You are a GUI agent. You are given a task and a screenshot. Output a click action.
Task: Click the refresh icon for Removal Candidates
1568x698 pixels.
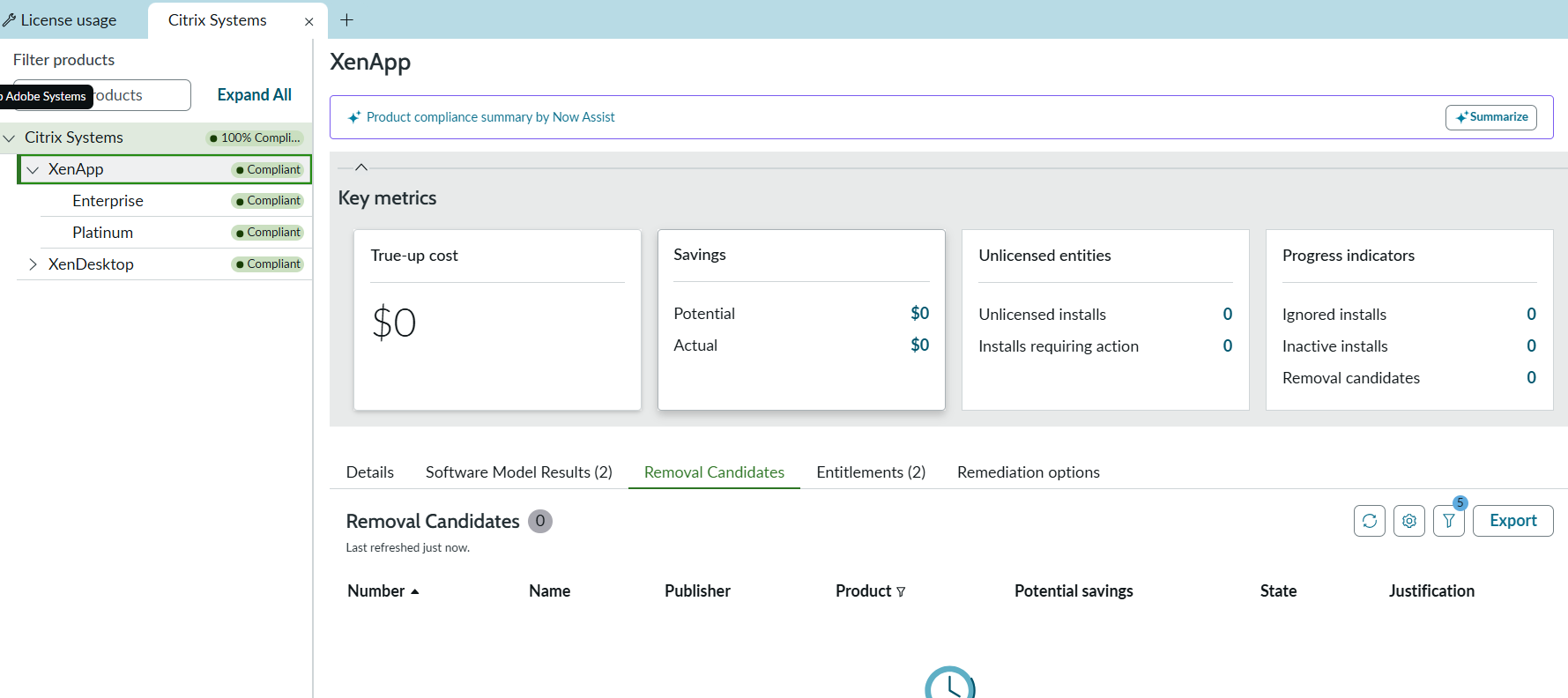(1369, 521)
